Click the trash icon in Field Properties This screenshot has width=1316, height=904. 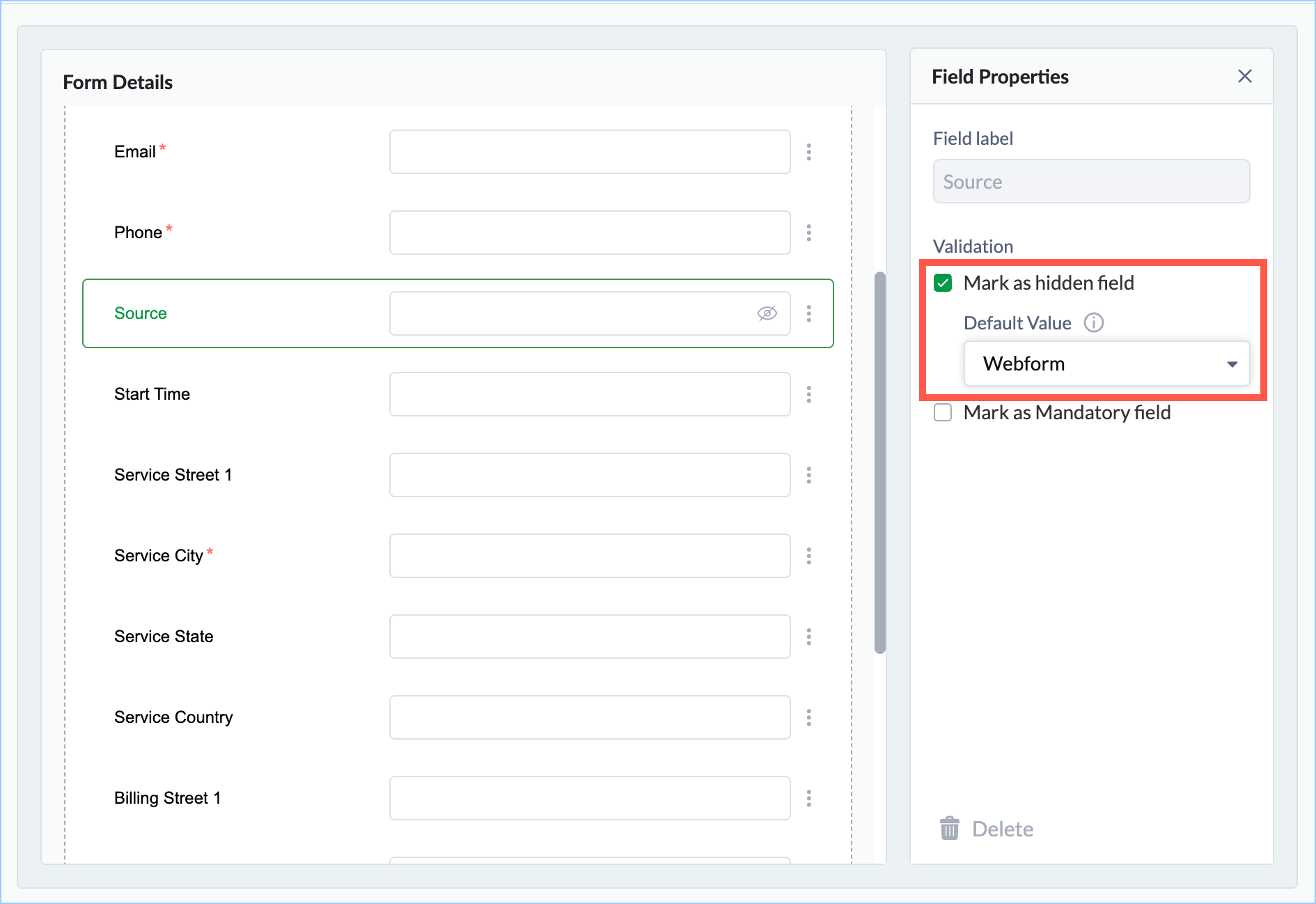[x=949, y=829]
